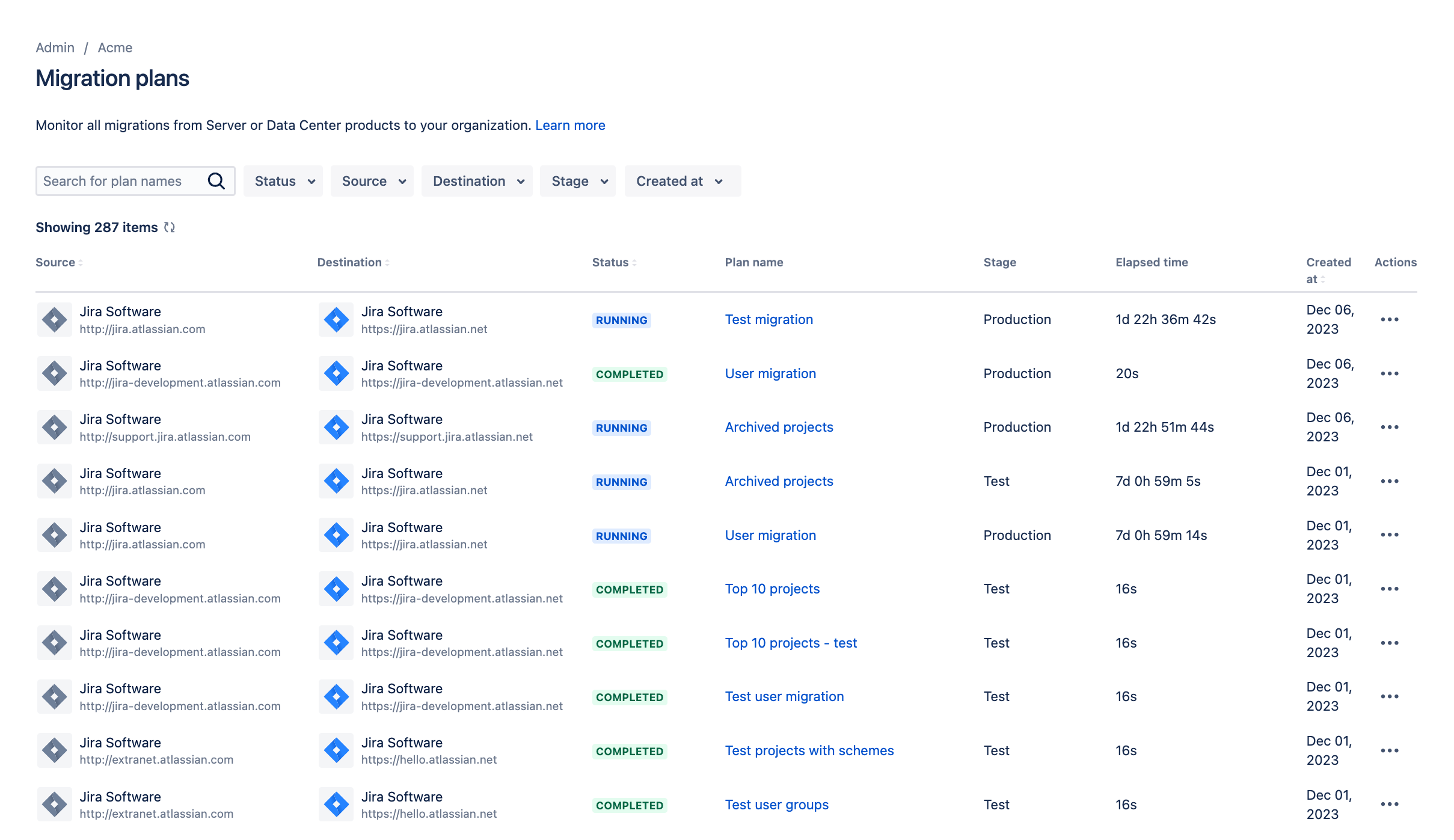Focus the Search for plan names field
Screen dimensions: 1454x840
120,181
